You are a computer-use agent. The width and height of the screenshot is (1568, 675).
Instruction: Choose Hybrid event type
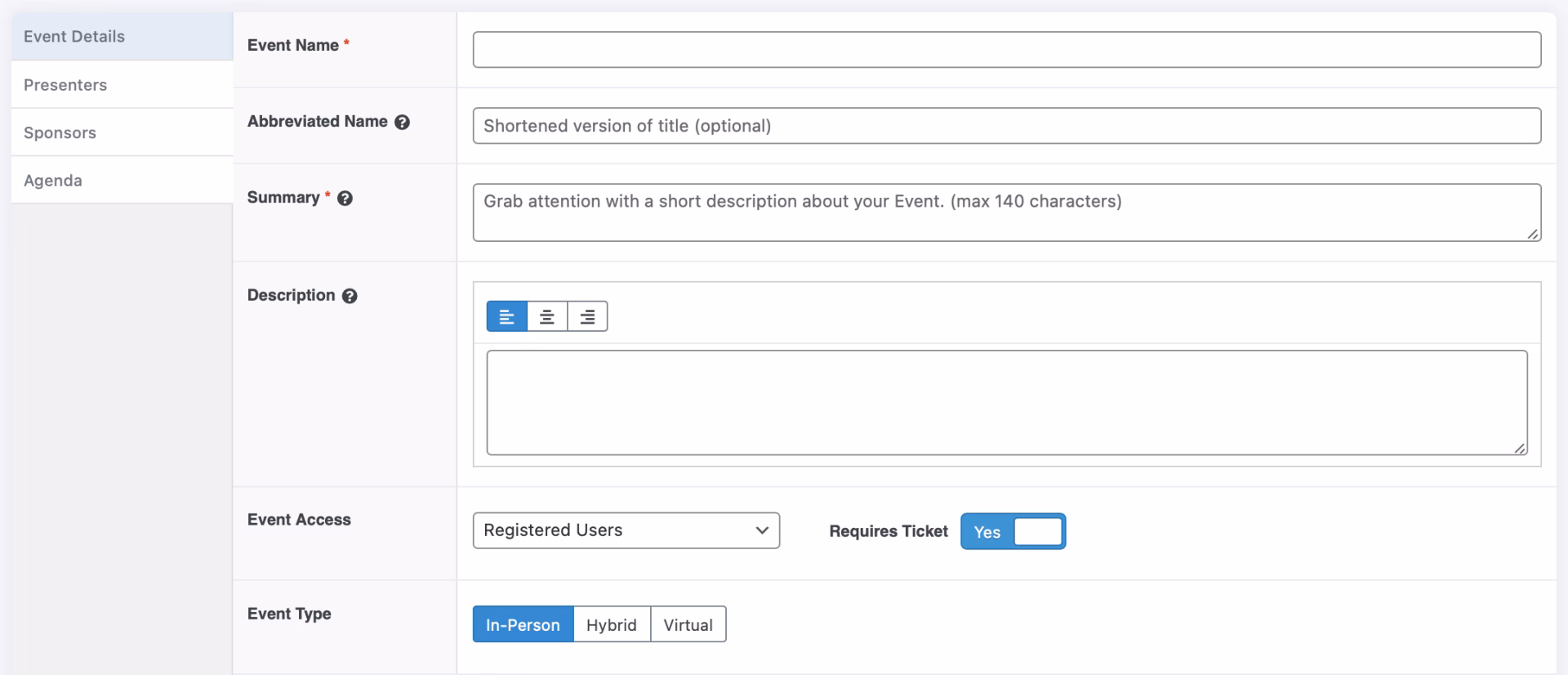(611, 625)
